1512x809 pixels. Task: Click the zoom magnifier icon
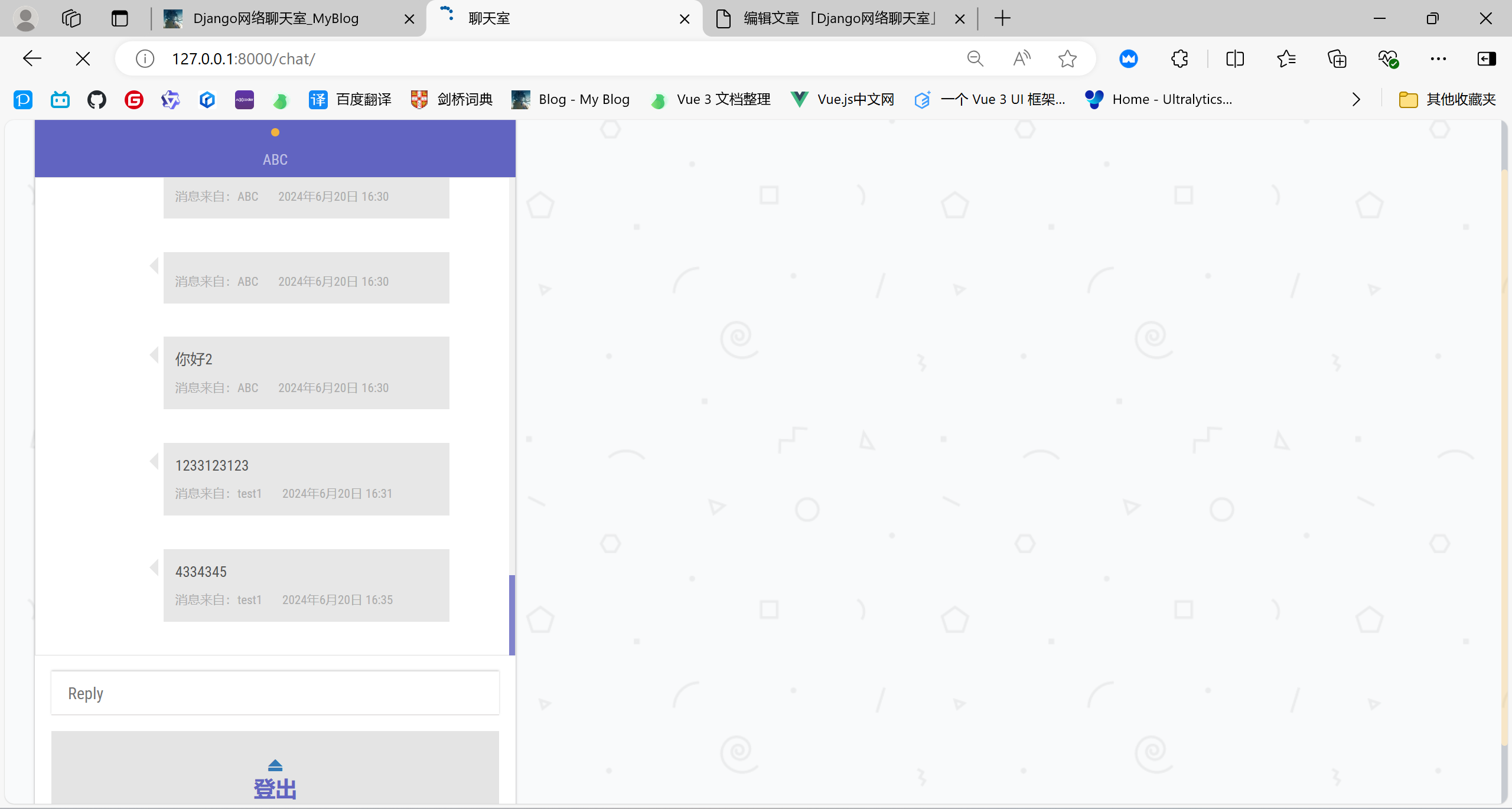click(975, 58)
